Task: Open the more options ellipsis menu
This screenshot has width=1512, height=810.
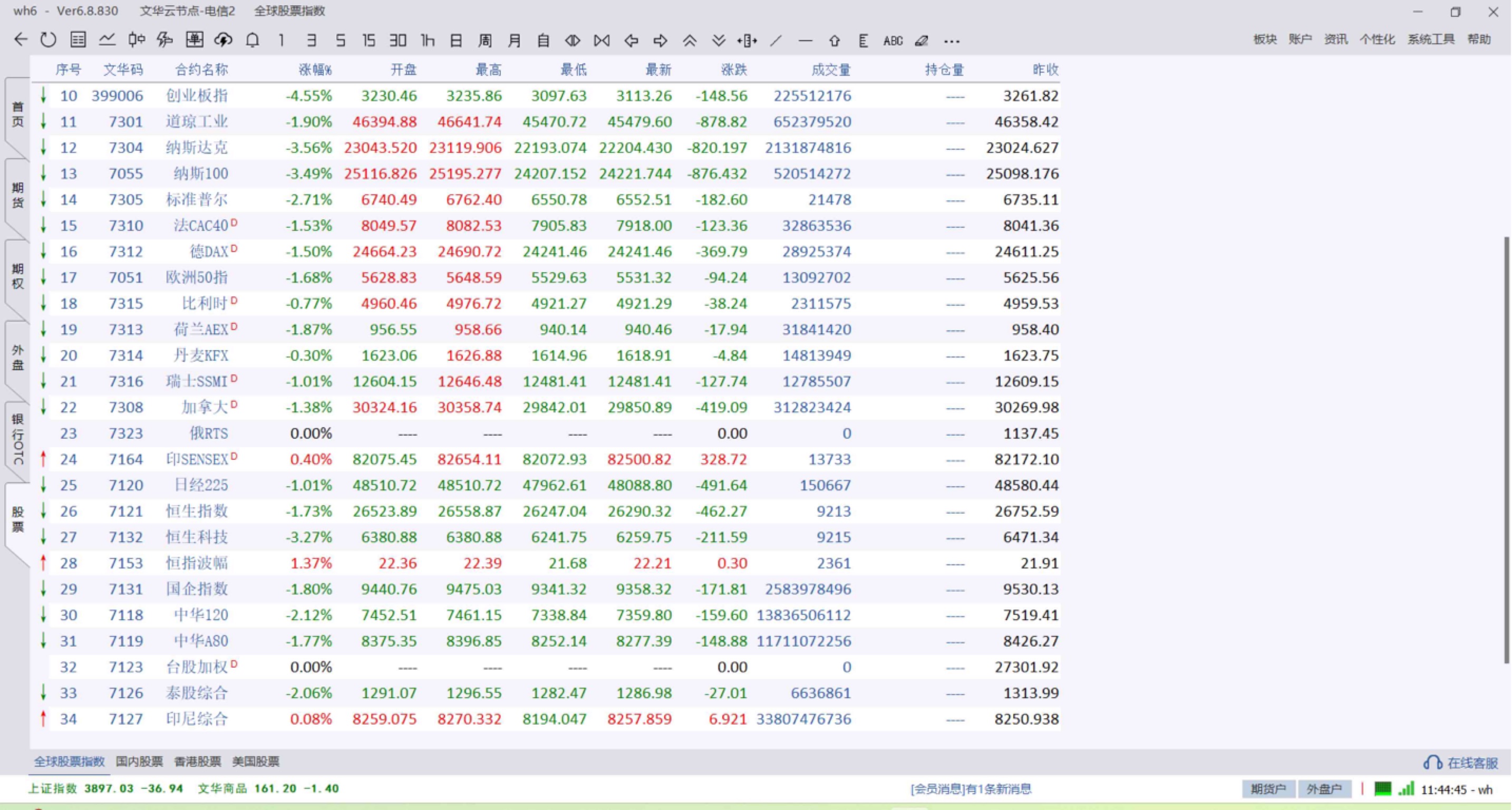Action: click(x=952, y=41)
